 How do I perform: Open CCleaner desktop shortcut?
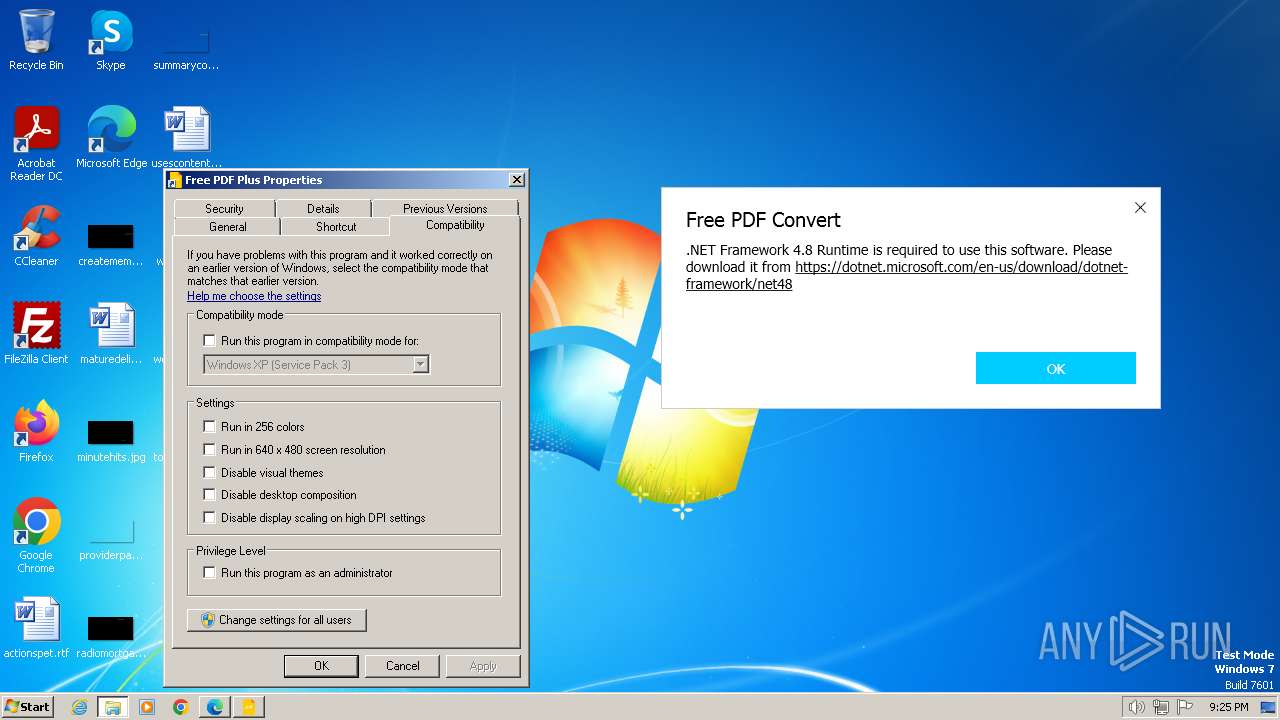(x=36, y=235)
